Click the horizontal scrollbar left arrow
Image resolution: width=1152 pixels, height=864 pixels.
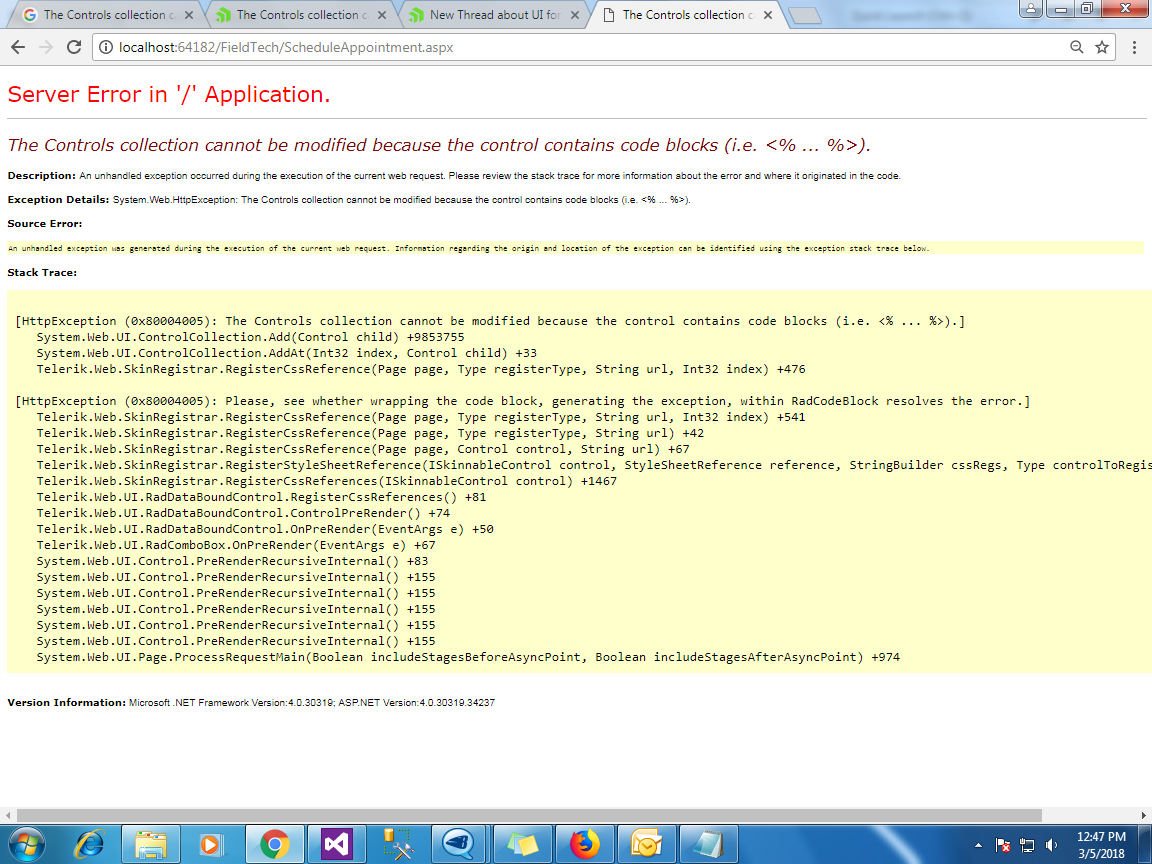(x=7, y=816)
